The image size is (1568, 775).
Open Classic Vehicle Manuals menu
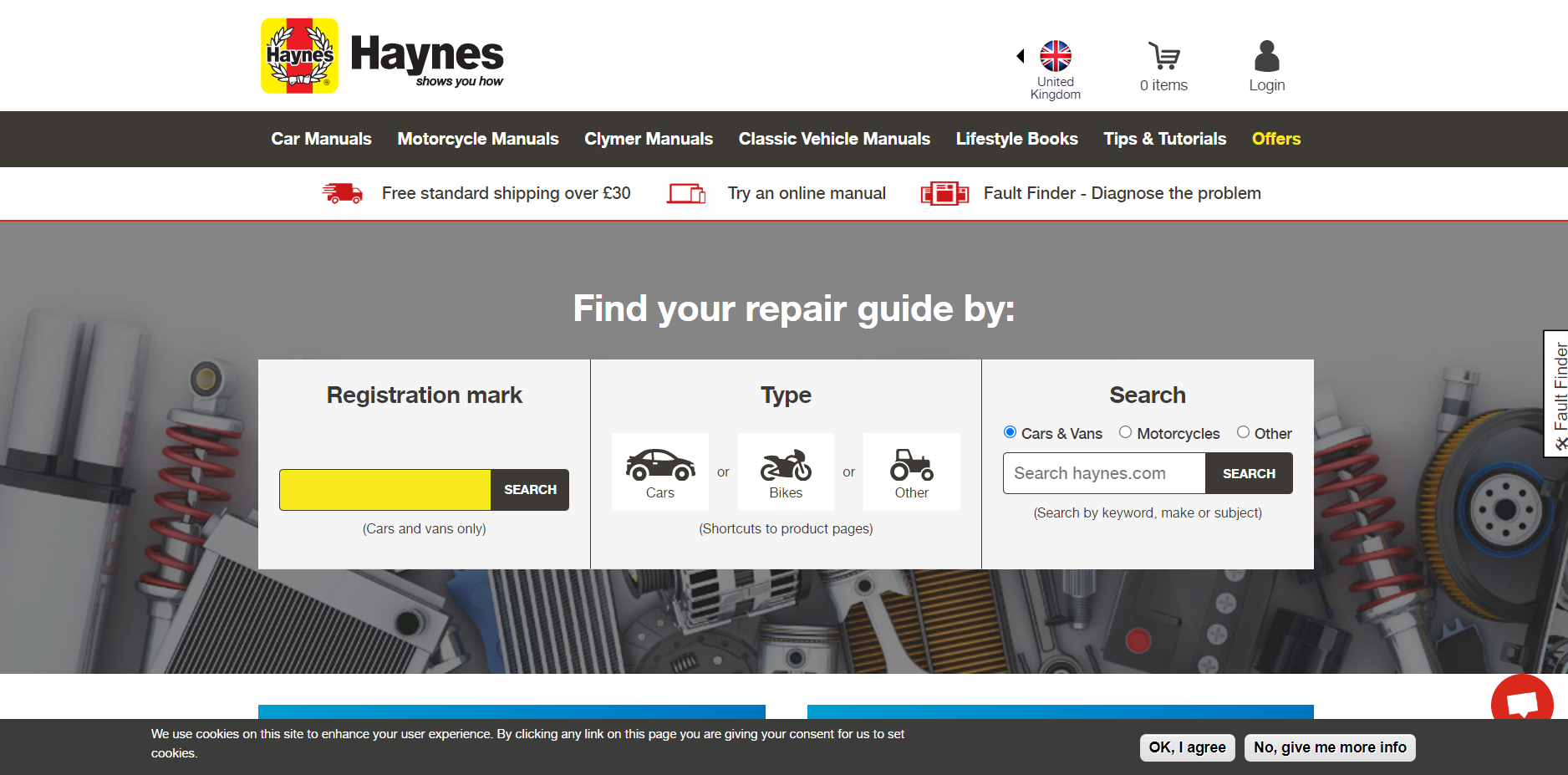pyautogui.click(x=834, y=139)
